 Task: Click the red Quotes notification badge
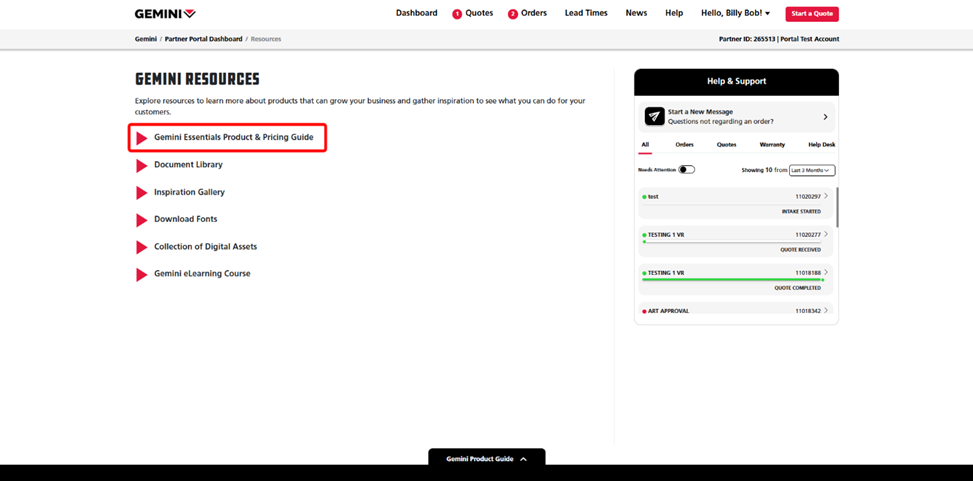click(457, 14)
